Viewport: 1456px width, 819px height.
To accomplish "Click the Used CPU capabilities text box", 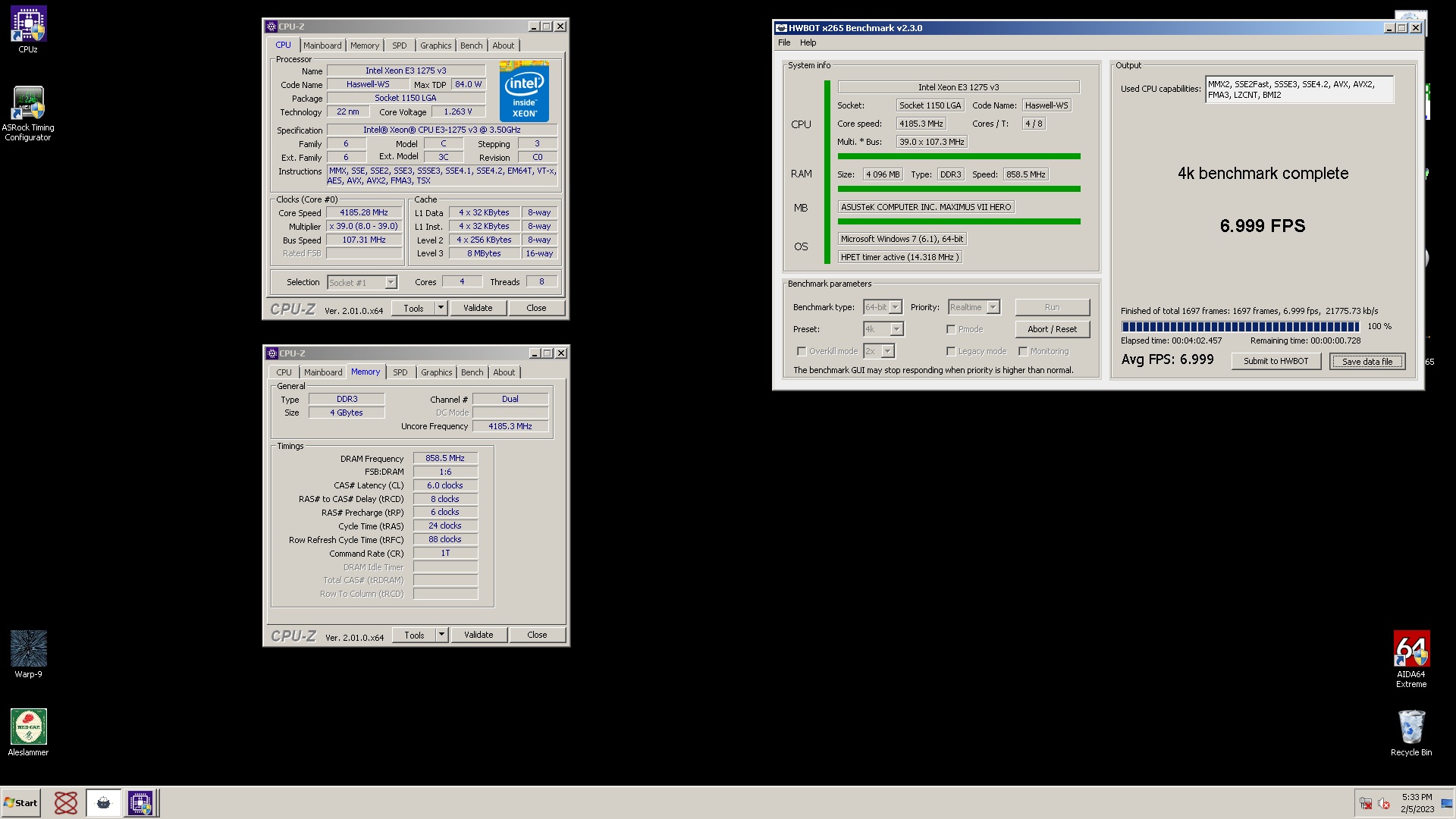I will [x=1299, y=89].
